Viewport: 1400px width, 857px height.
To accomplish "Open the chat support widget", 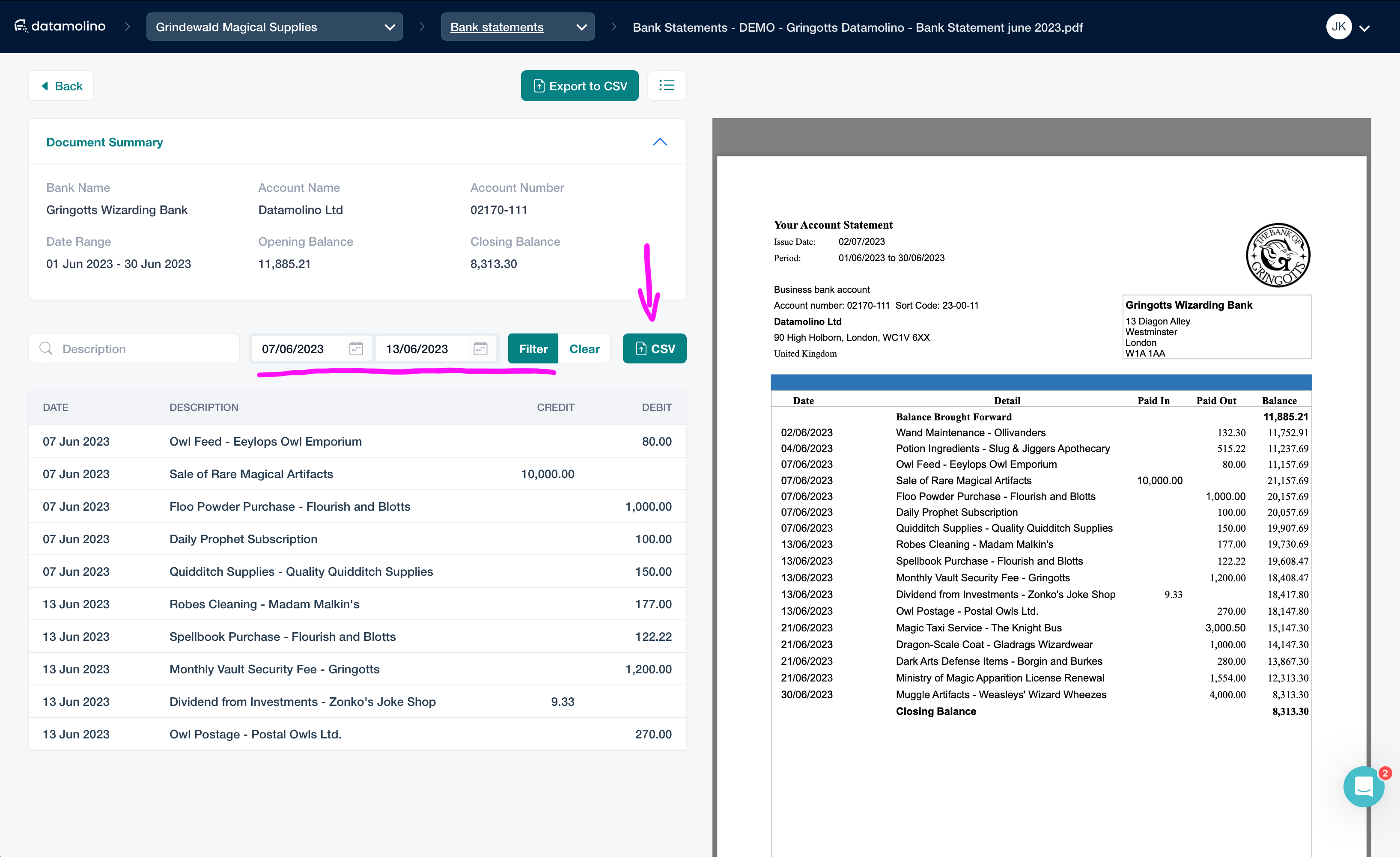I will [x=1363, y=786].
